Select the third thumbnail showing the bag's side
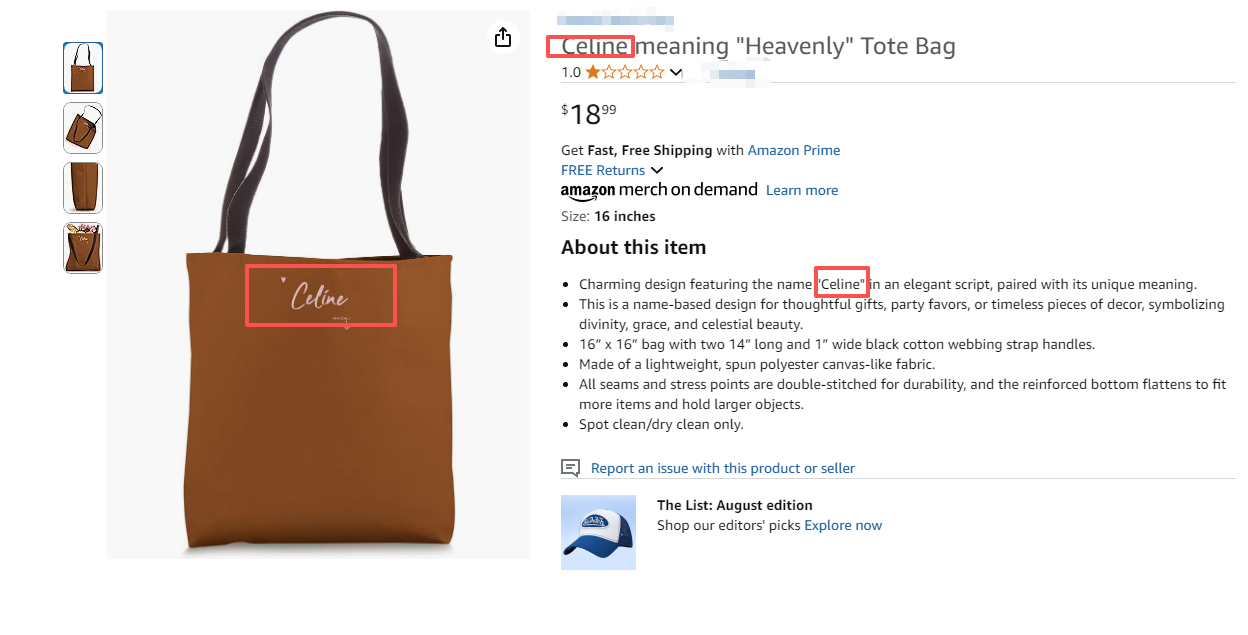This screenshot has height=635, width=1248. pos(83,188)
